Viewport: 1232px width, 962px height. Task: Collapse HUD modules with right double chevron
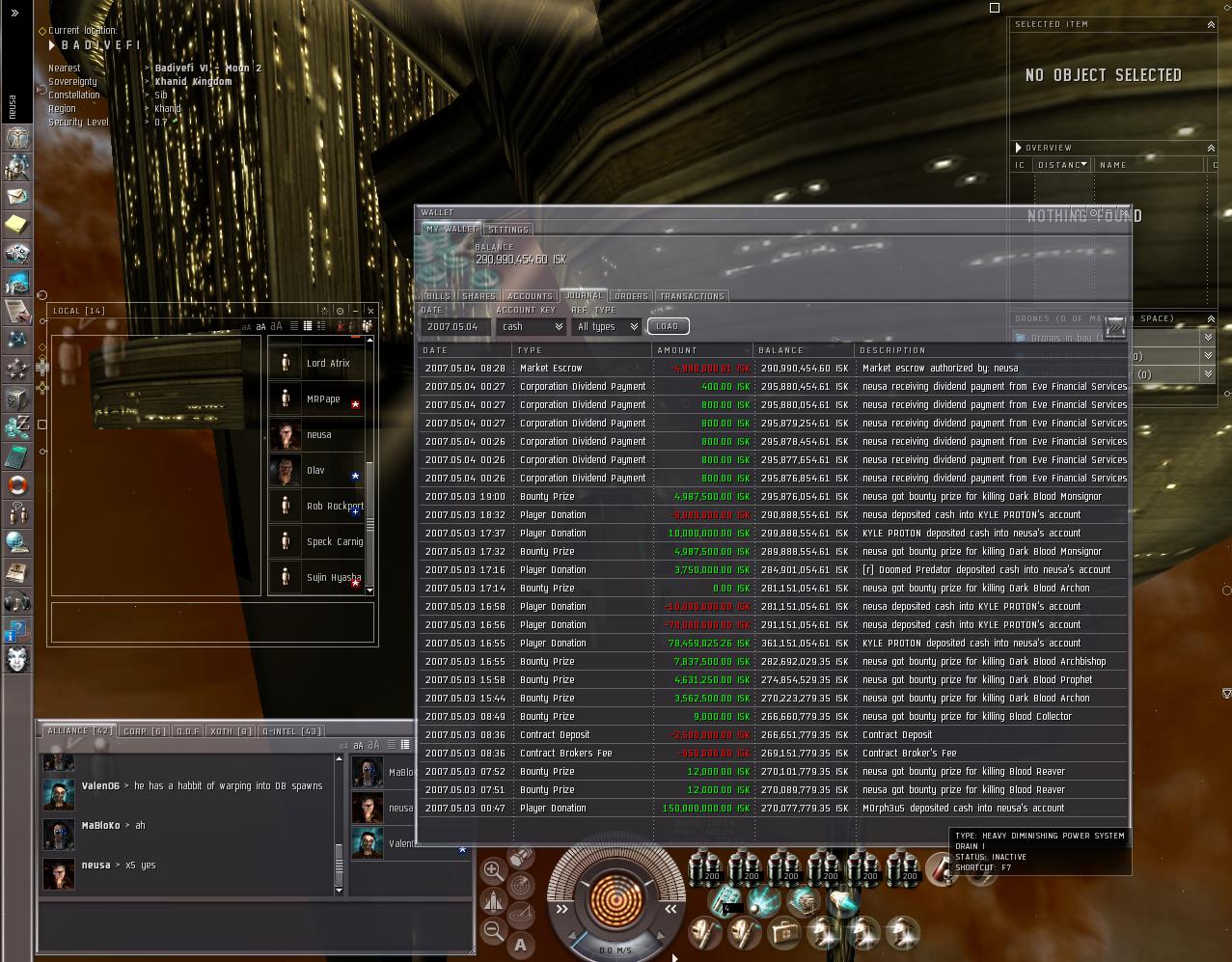click(x=670, y=909)
